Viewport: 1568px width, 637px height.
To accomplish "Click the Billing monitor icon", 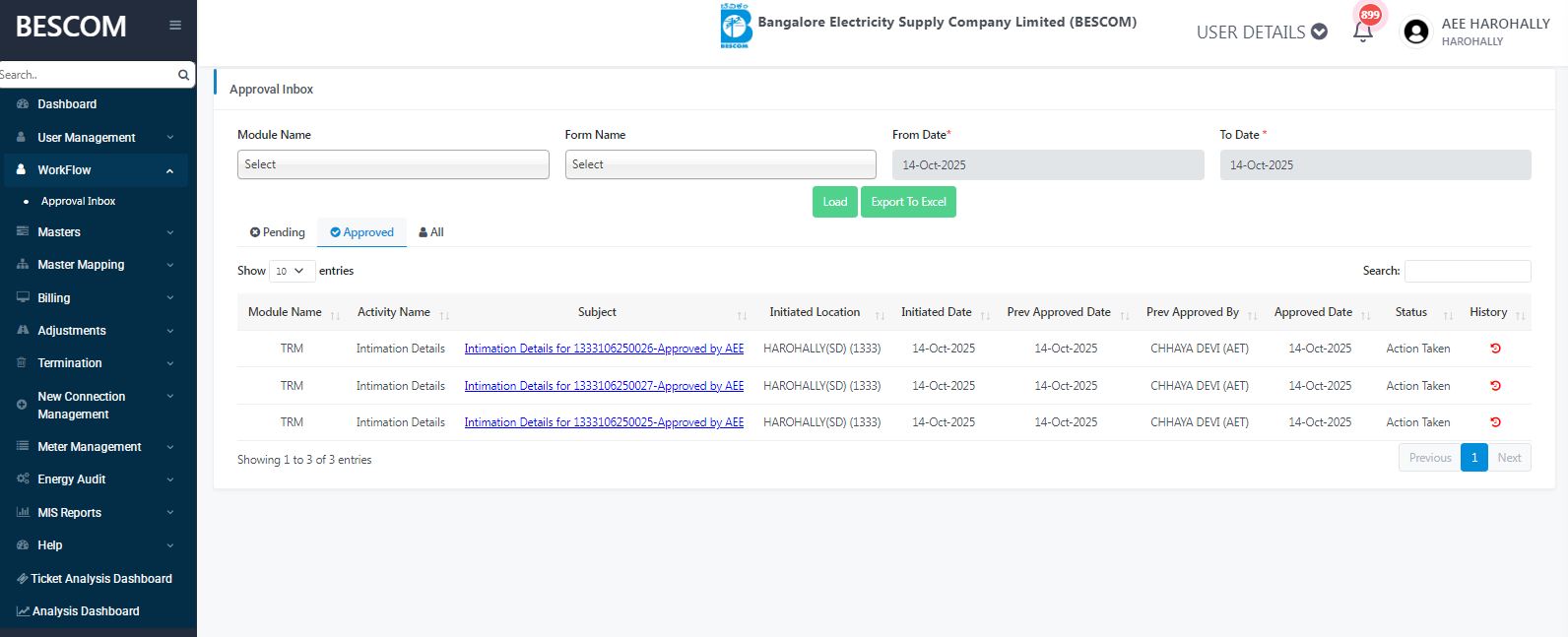I will pos(23,297).
